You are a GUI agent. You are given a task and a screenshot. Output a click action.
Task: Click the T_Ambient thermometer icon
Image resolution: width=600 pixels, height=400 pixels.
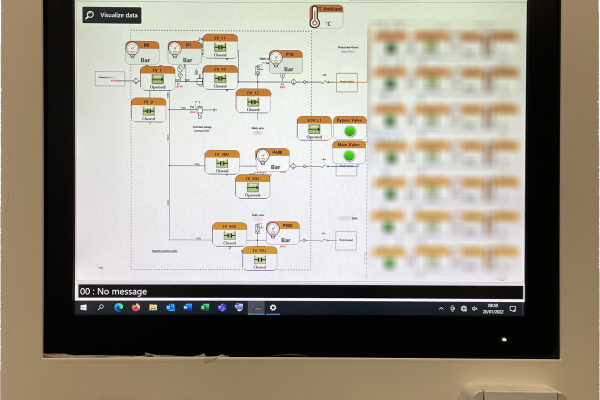(315, 17)
